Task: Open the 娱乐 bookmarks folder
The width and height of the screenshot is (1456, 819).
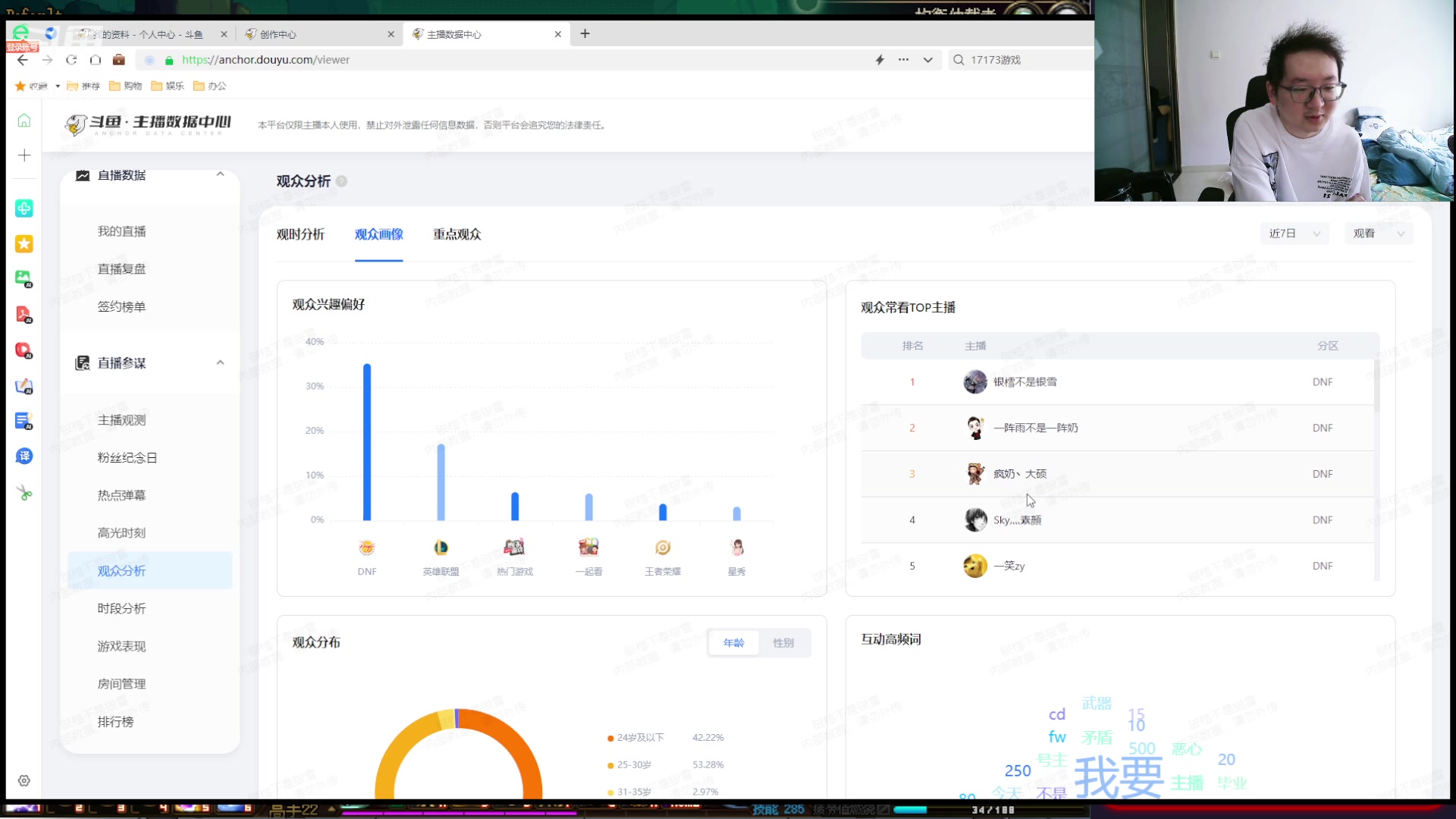Action: (168, 86)
